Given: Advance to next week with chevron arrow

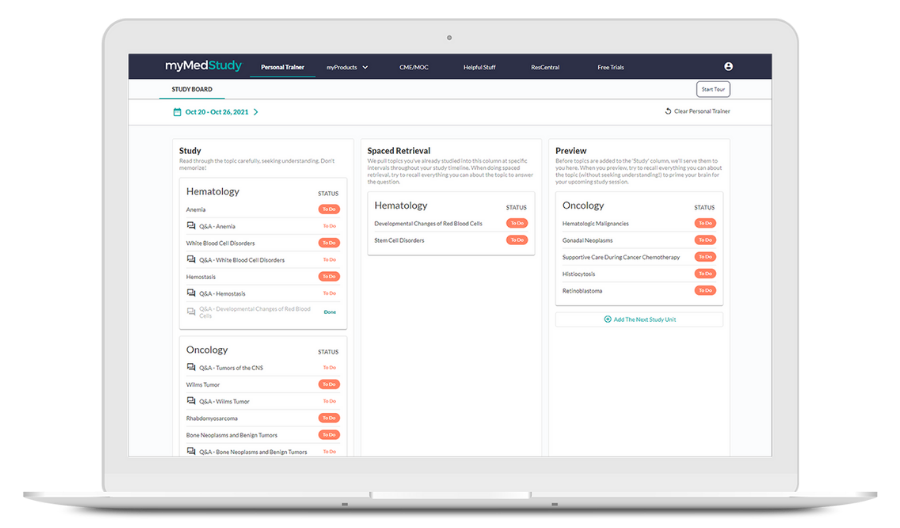Looking at the screenshot, I should (256, 112).
